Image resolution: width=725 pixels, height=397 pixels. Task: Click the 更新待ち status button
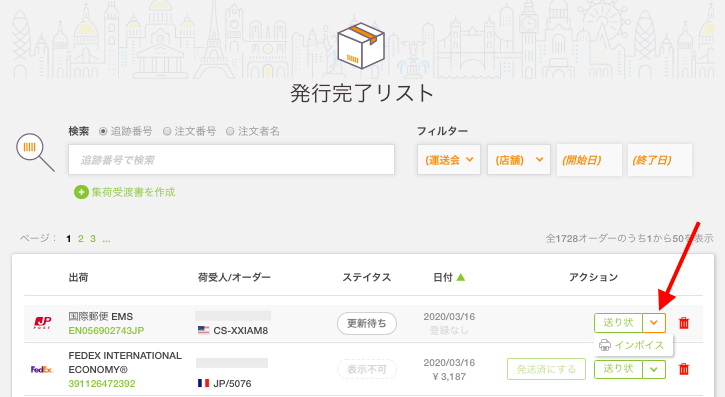(x=367, y=323)
